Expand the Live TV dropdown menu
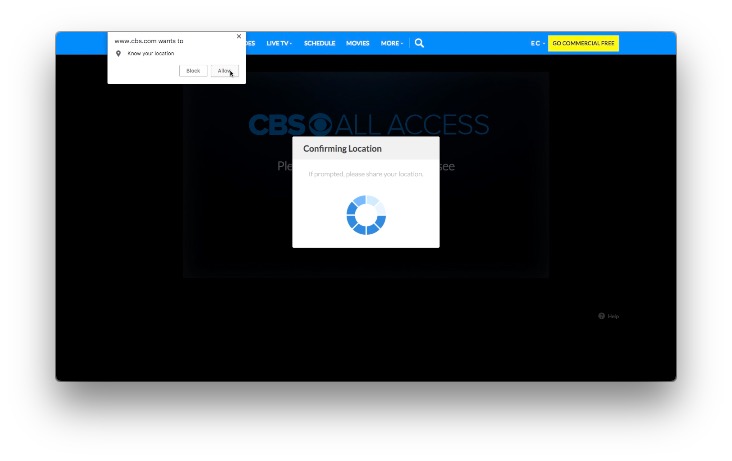 (279, 43)
